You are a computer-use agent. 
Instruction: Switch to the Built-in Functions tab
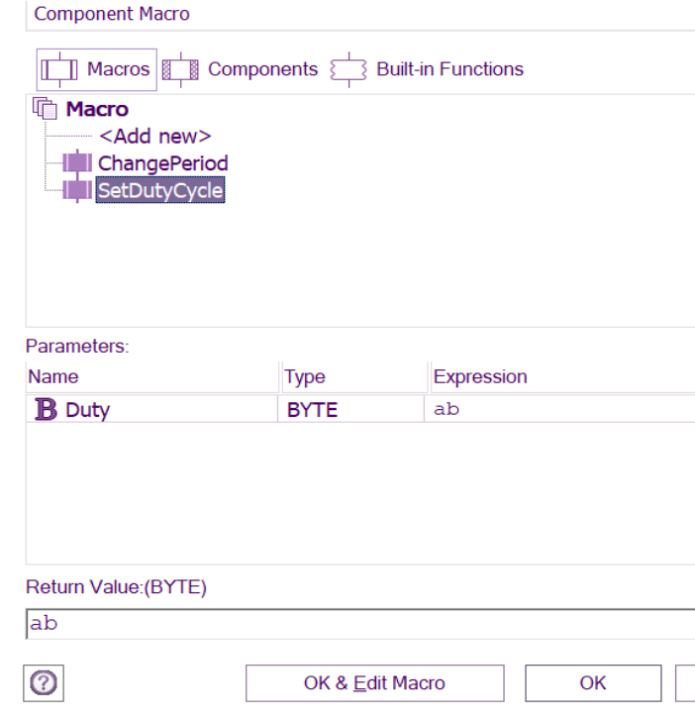(x=449, y=70)
